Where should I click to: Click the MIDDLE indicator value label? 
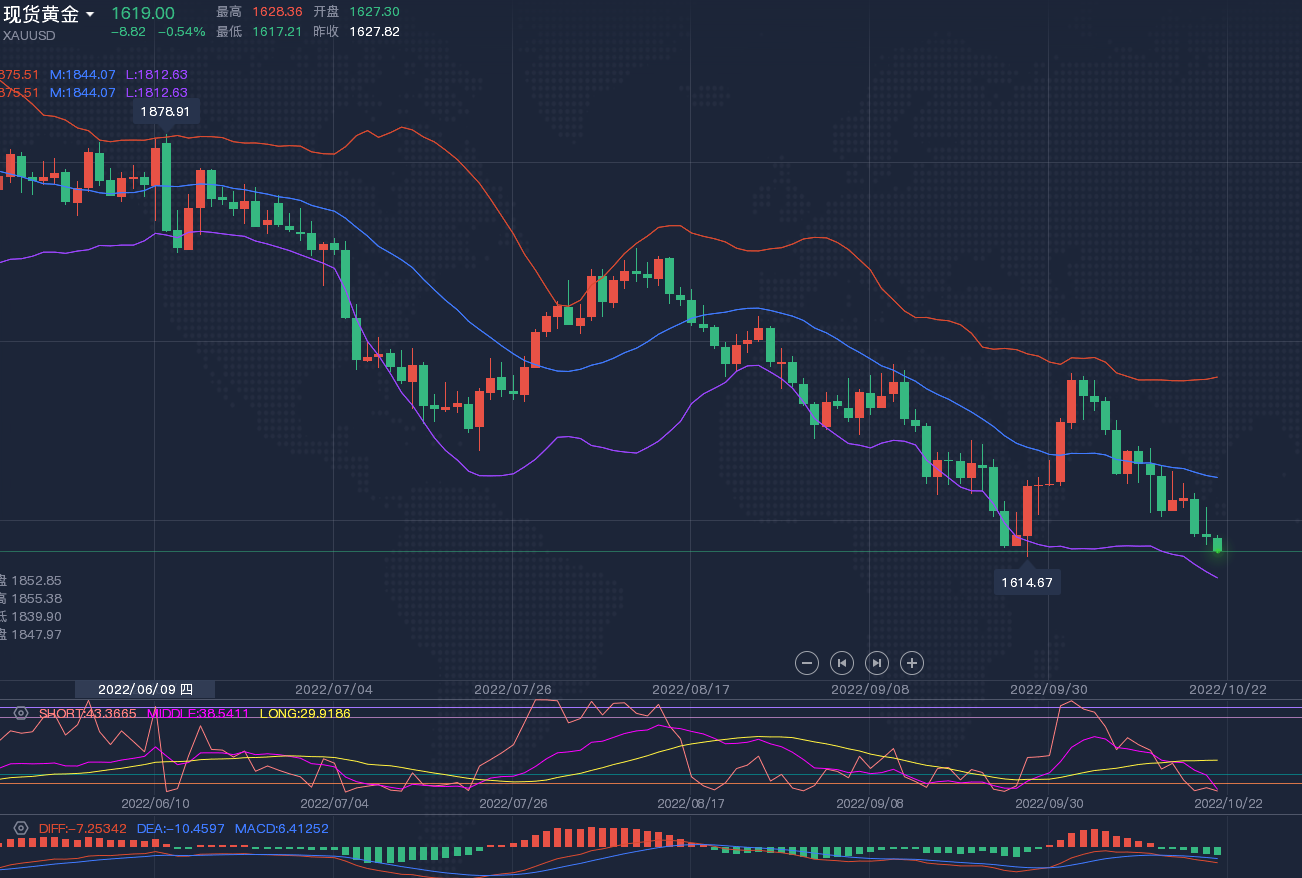click(197, 713)
